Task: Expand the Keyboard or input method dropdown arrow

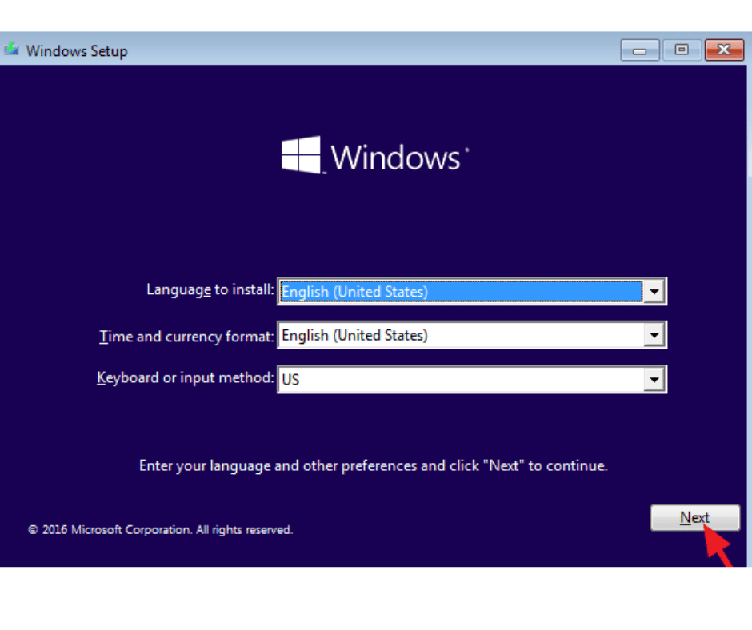Action: click(654, 380)
